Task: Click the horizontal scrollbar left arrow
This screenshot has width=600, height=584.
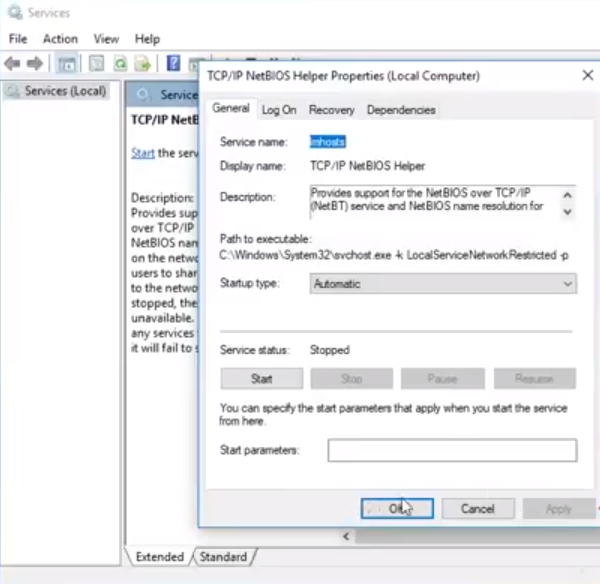Action: point(346,536)
